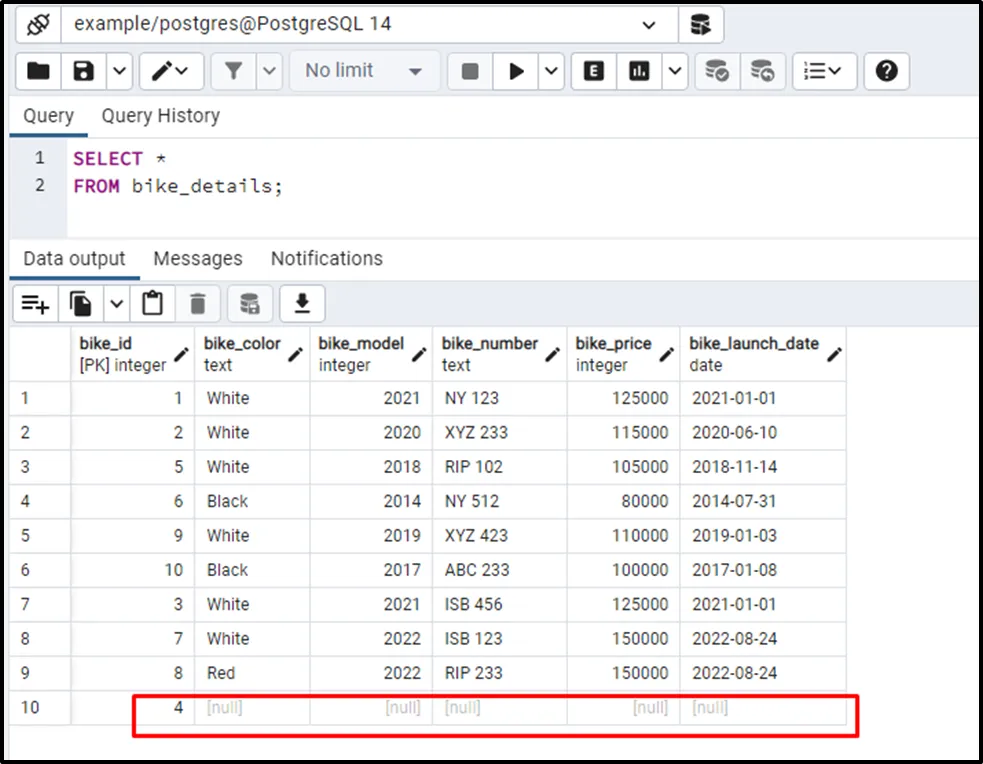
Task: Open the Edit pencil dropdown
Action: 171,71
